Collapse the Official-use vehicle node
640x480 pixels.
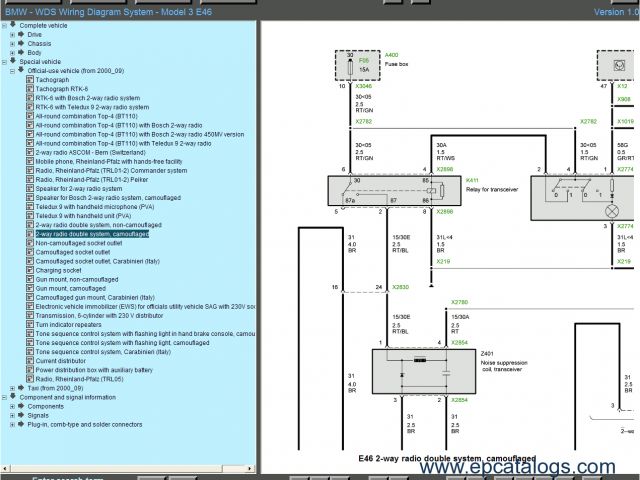coord(13,71)
